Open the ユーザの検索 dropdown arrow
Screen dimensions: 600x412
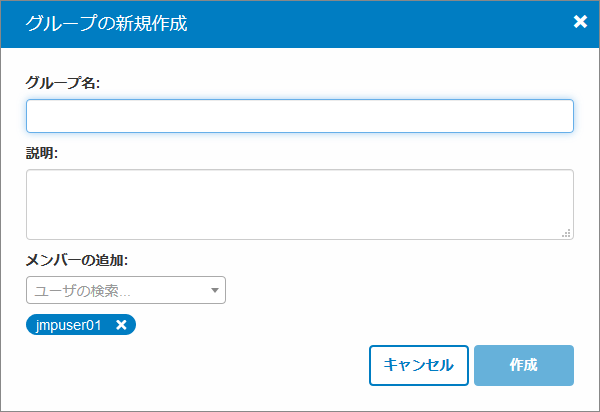pyautogui.click(x=214, y=291)
